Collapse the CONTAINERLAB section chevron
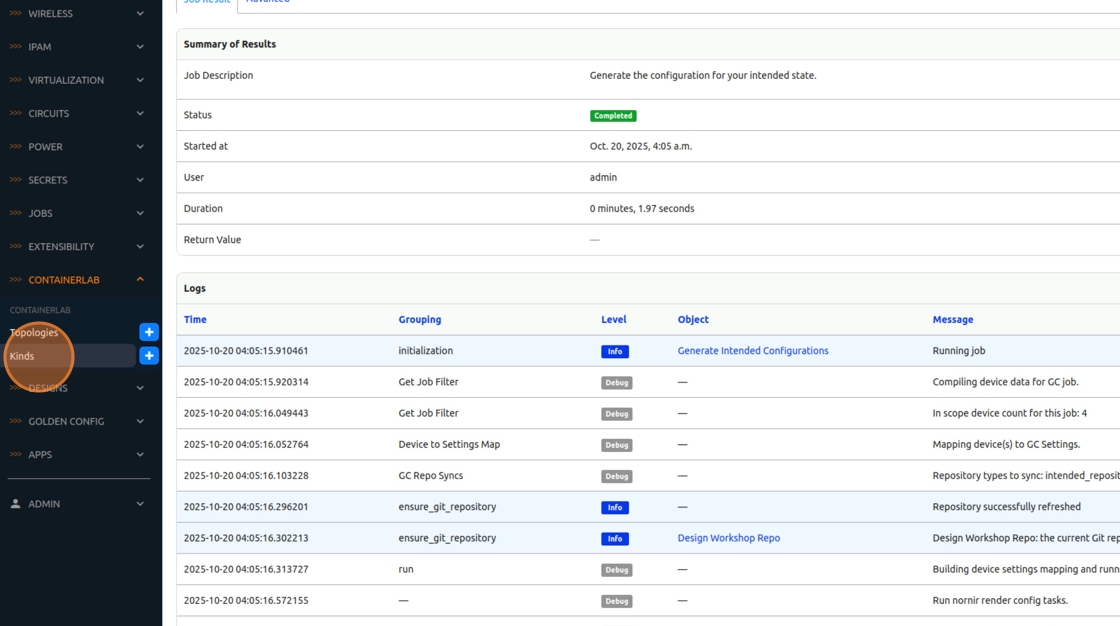Viewport: 1120px width, 626px height. pyautogui.click(x=140, y=280)
